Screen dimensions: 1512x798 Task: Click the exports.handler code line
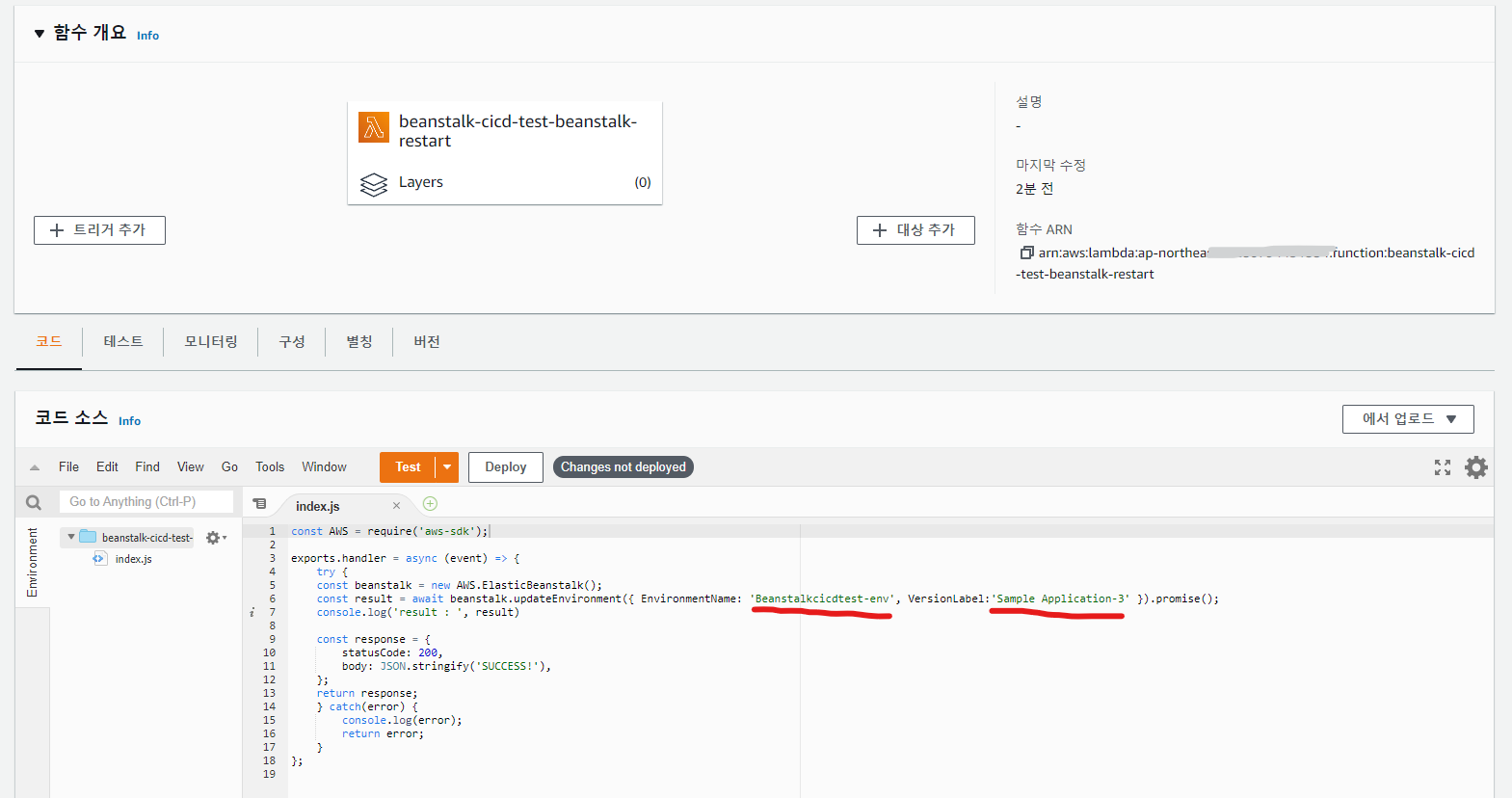(x=406, y=558)
